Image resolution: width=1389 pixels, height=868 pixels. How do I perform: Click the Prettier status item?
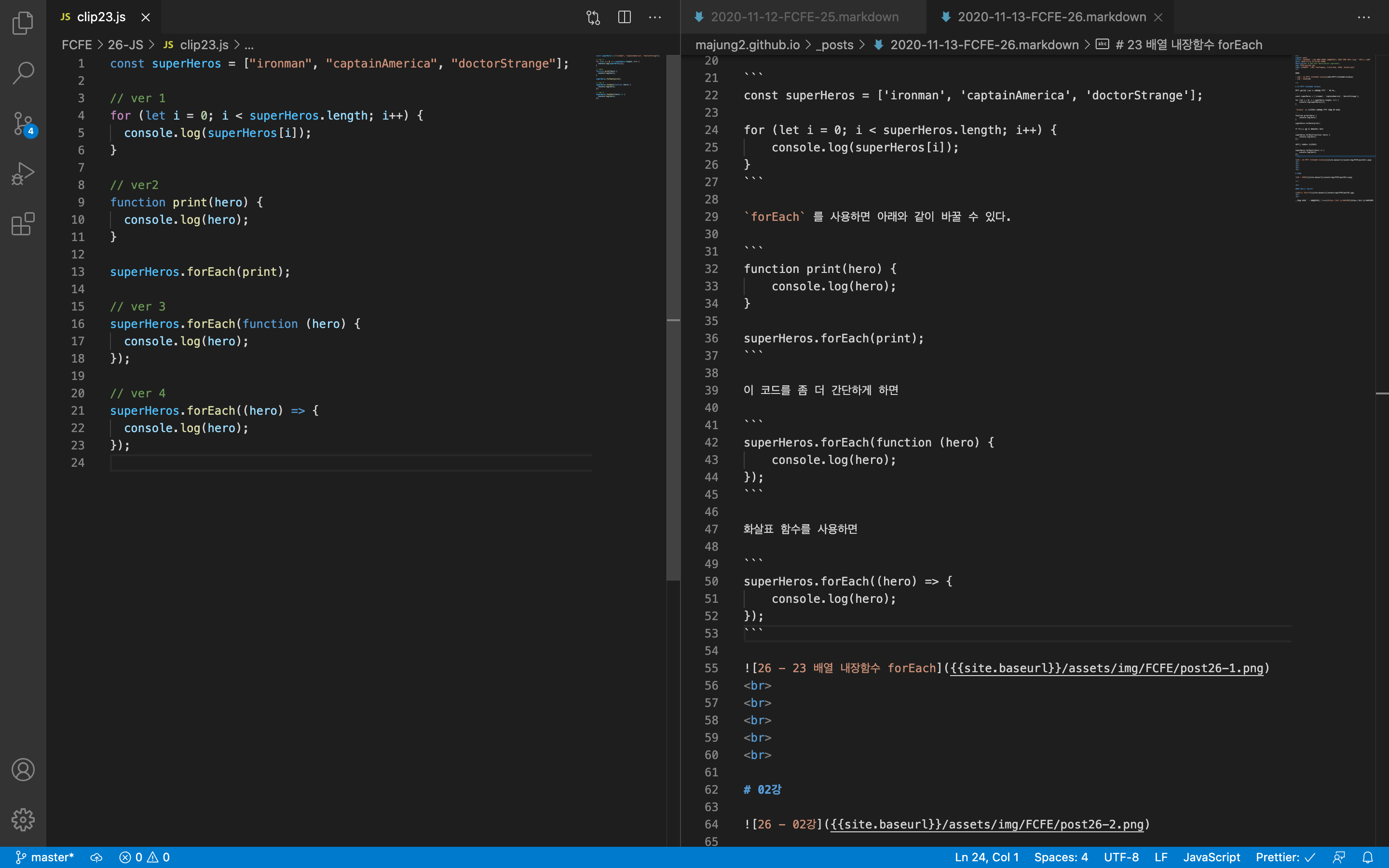tap(1285, 857)
